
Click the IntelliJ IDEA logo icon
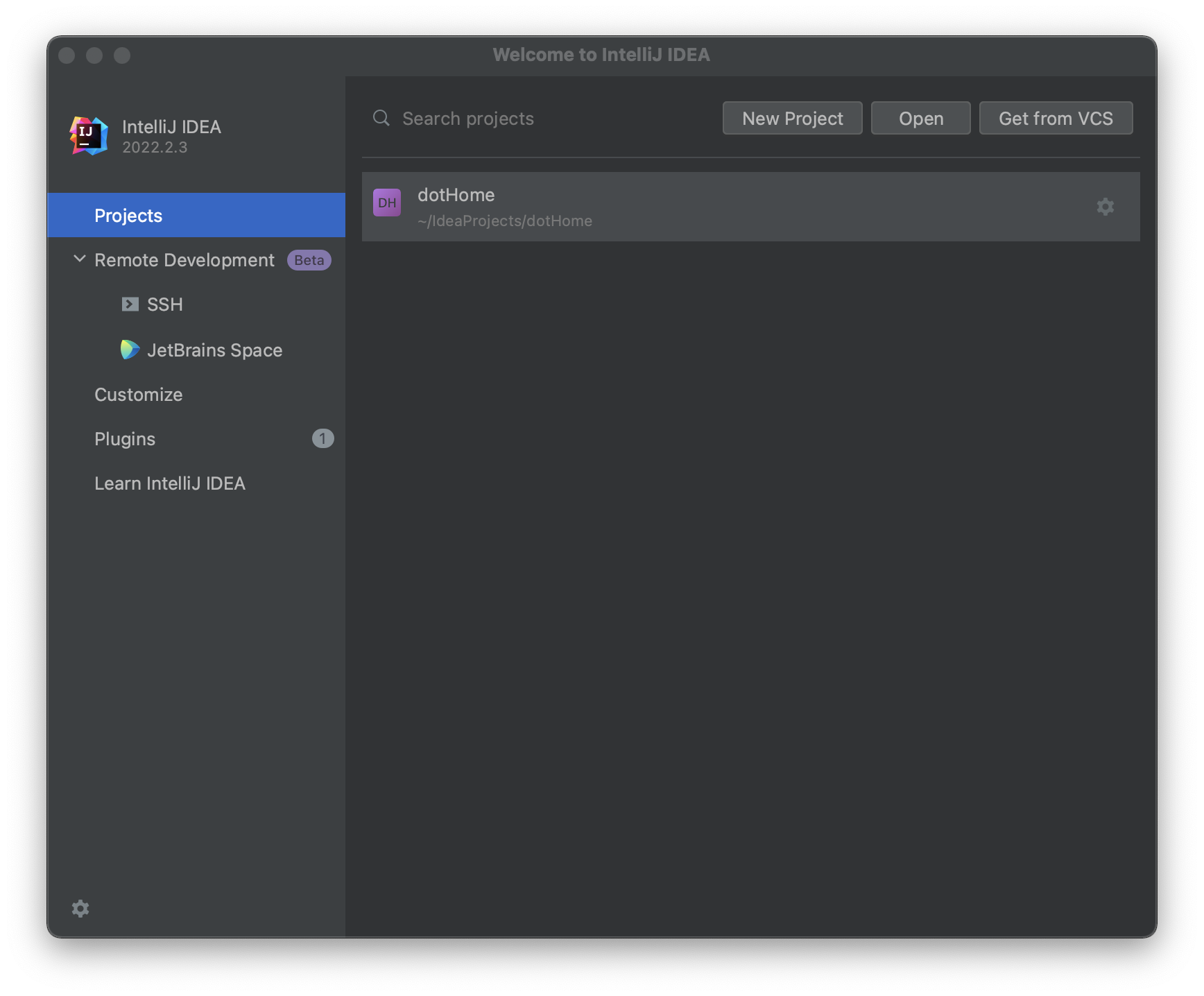pyautogui.click(x=89, y=136)
